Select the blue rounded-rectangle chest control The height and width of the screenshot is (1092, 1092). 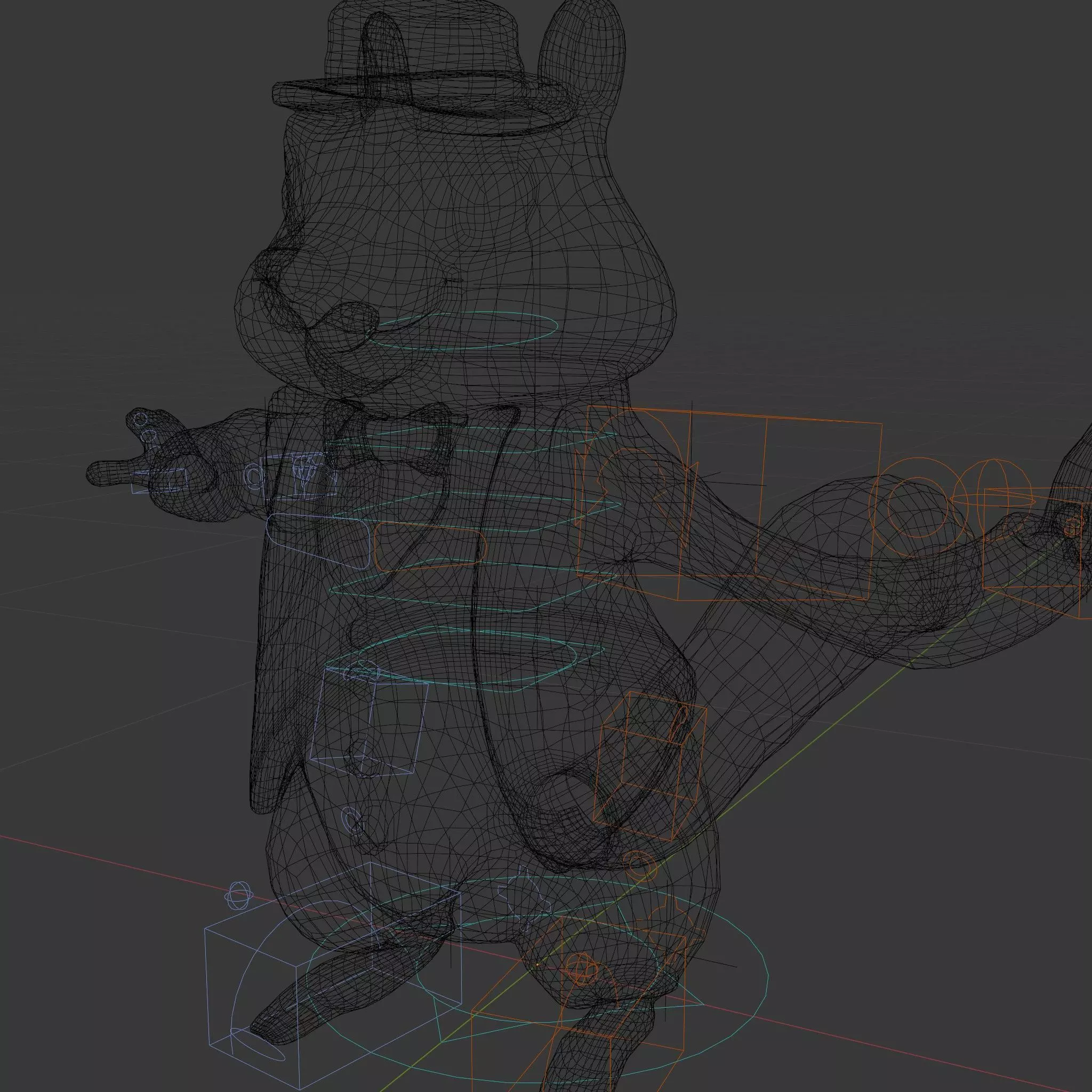[319, 541]
